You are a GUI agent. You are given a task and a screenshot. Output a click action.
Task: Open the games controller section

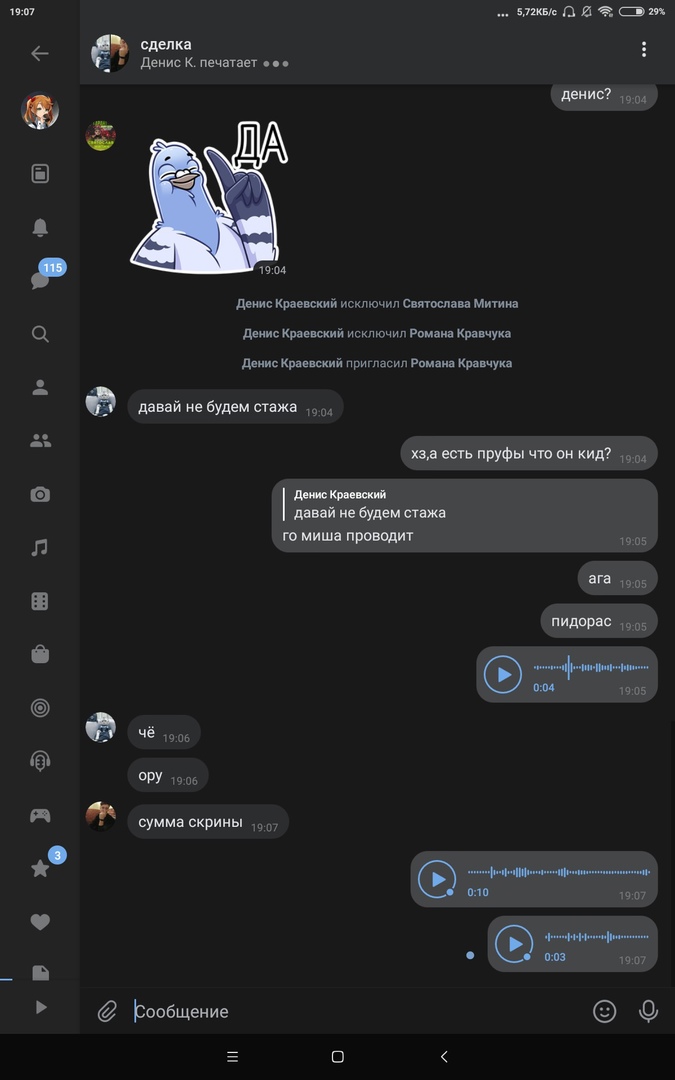pos(40,816)
